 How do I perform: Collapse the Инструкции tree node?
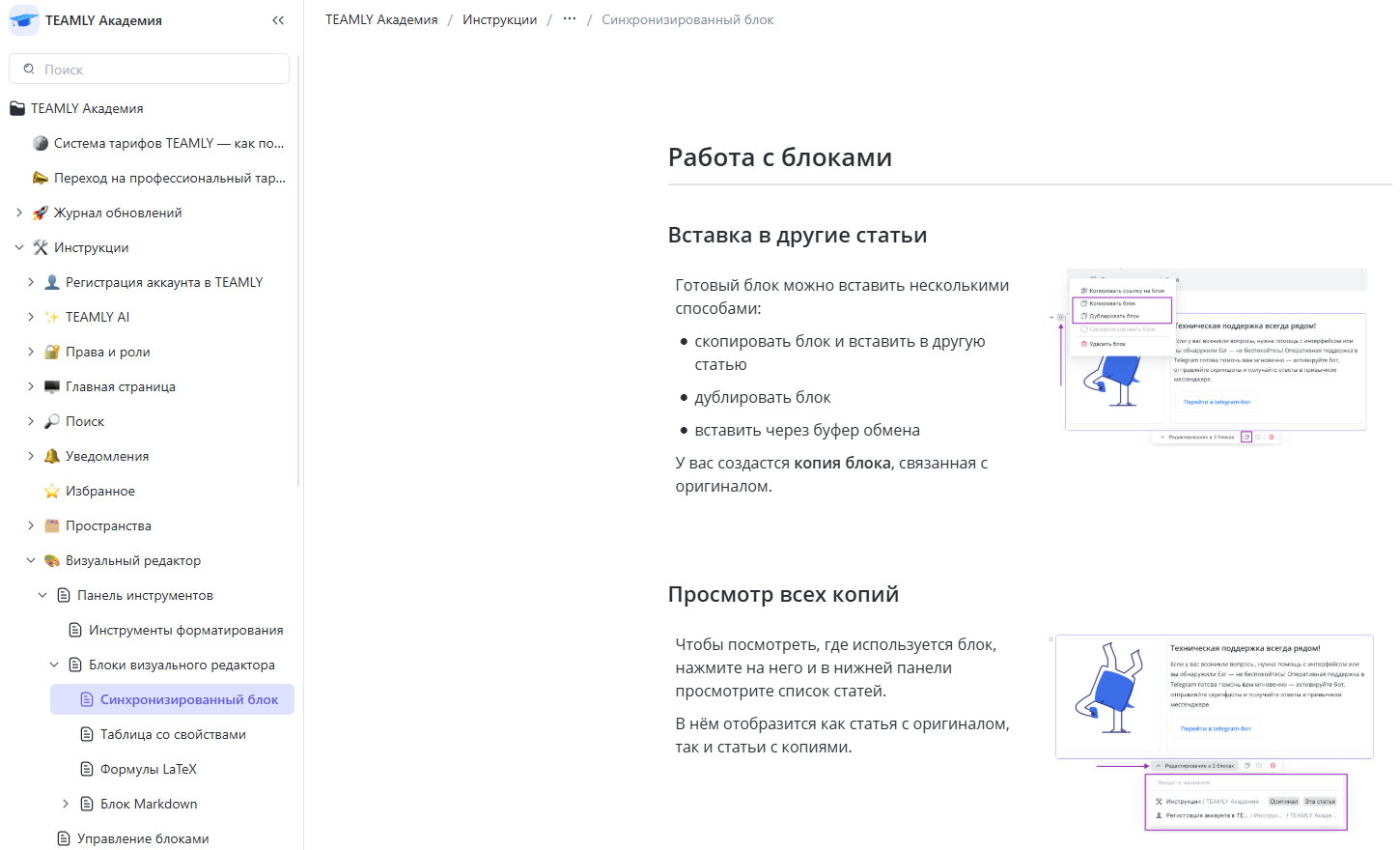pos(19,247)
